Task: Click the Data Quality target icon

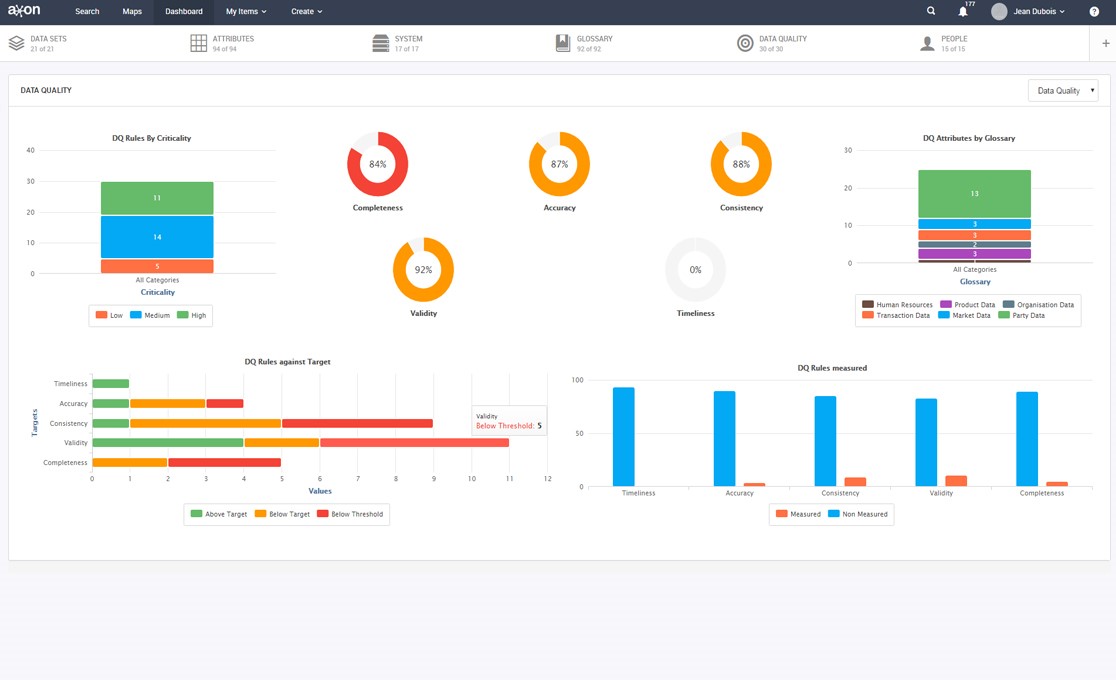Action: coord(745,43)
